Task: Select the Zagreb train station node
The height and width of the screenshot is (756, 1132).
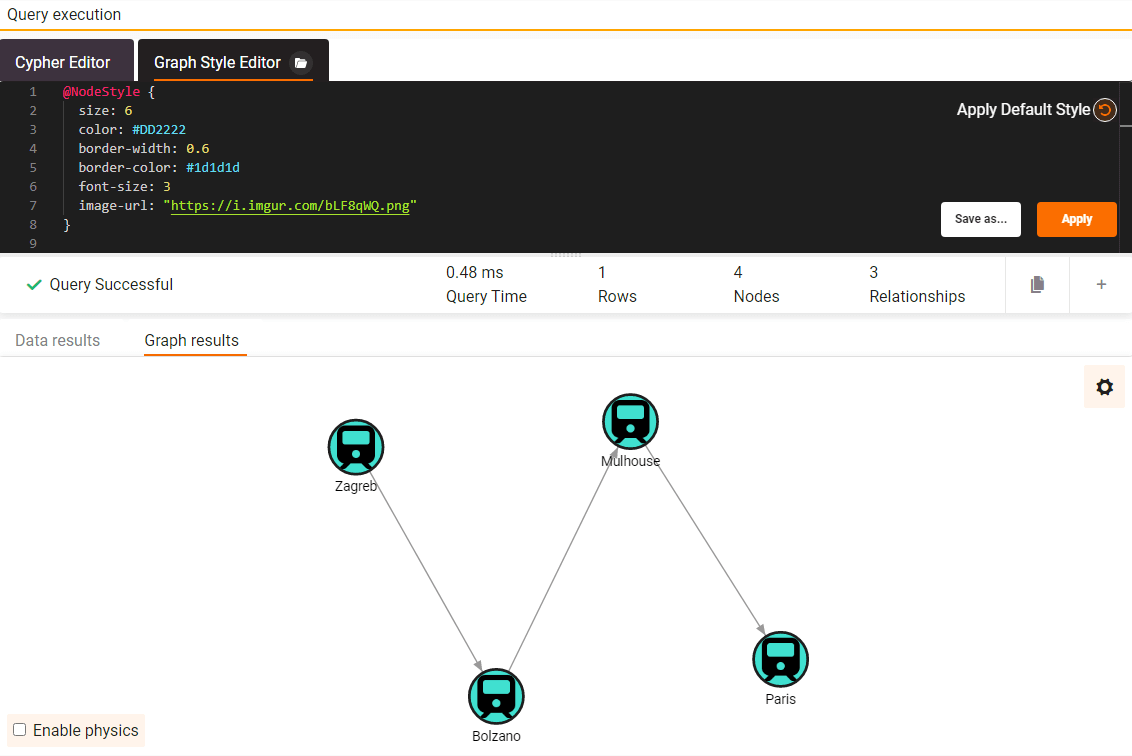Action: pos(356,447)
